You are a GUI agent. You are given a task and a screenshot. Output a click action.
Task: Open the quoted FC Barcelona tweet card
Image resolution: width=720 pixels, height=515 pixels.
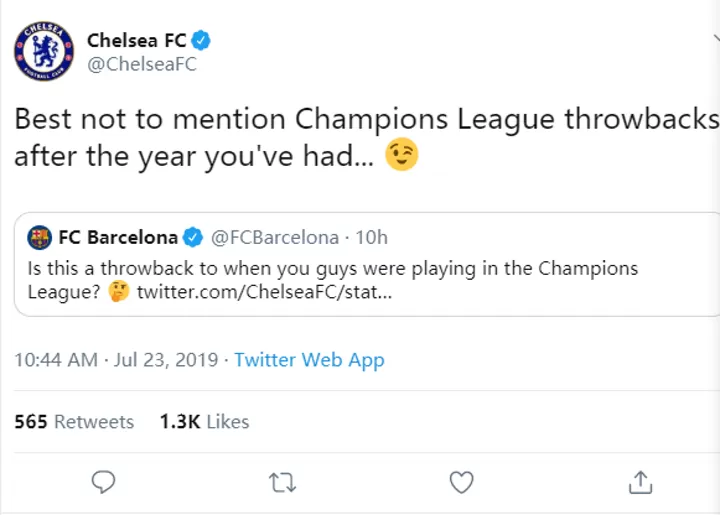point(367,264)
